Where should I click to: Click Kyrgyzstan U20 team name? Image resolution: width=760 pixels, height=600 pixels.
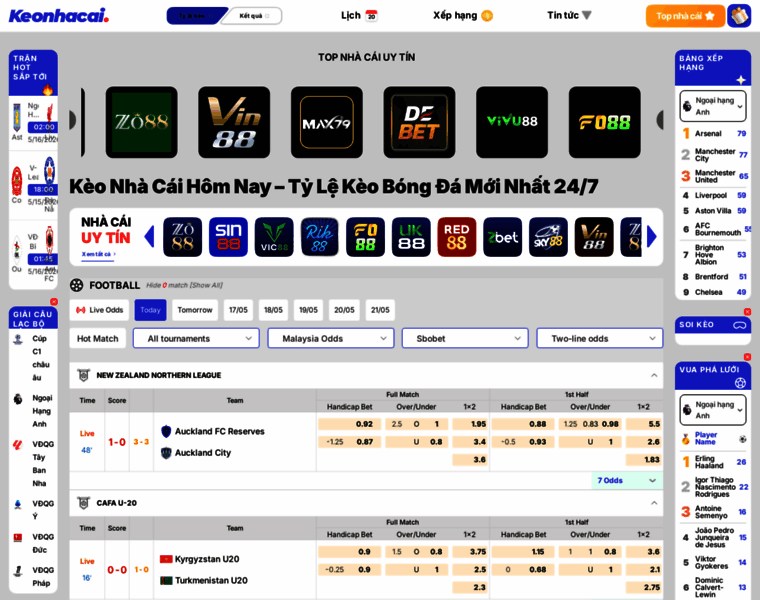(x=207, y=559)
